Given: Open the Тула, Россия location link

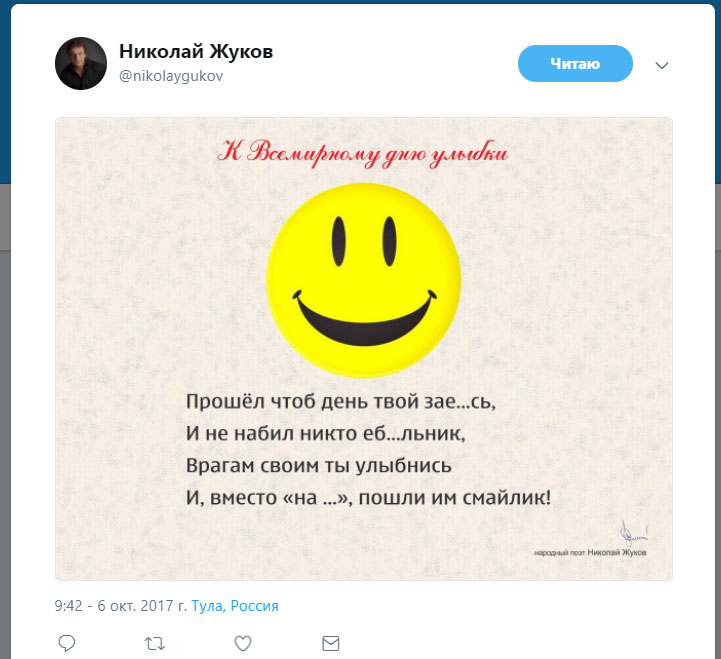Looking at the screenshot, I should tap(235, 606).
